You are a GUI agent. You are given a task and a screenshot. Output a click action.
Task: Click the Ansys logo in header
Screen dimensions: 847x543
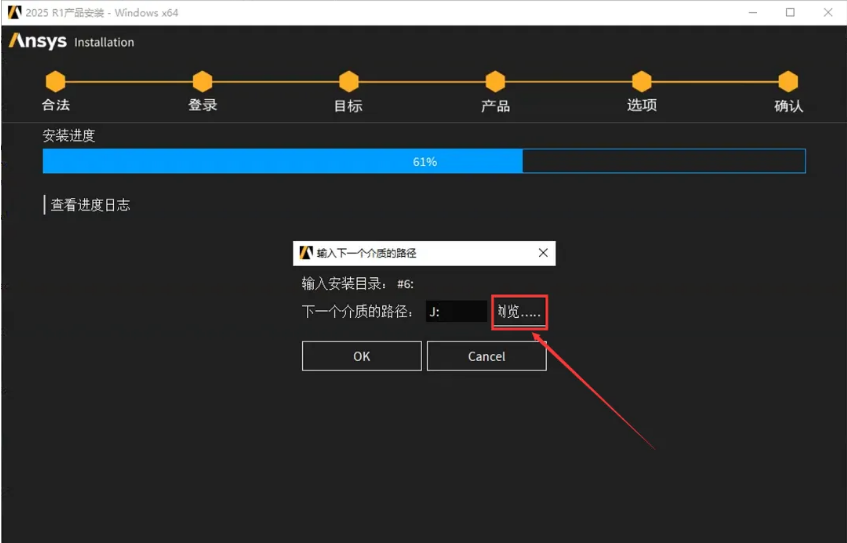[38, 41]
